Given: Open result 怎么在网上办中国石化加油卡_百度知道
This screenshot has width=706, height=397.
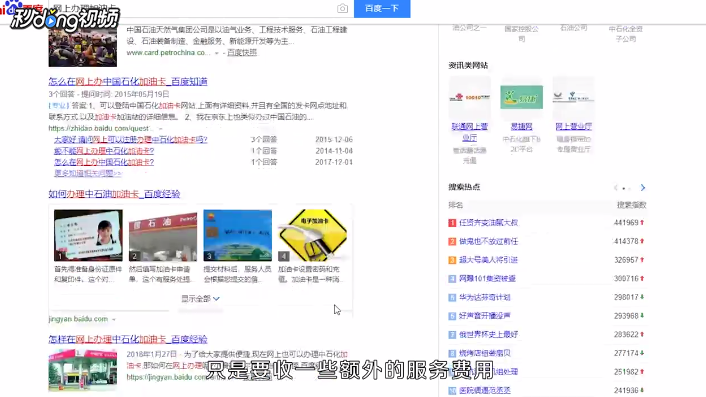Looking at the screenshot, I should 128,81.
